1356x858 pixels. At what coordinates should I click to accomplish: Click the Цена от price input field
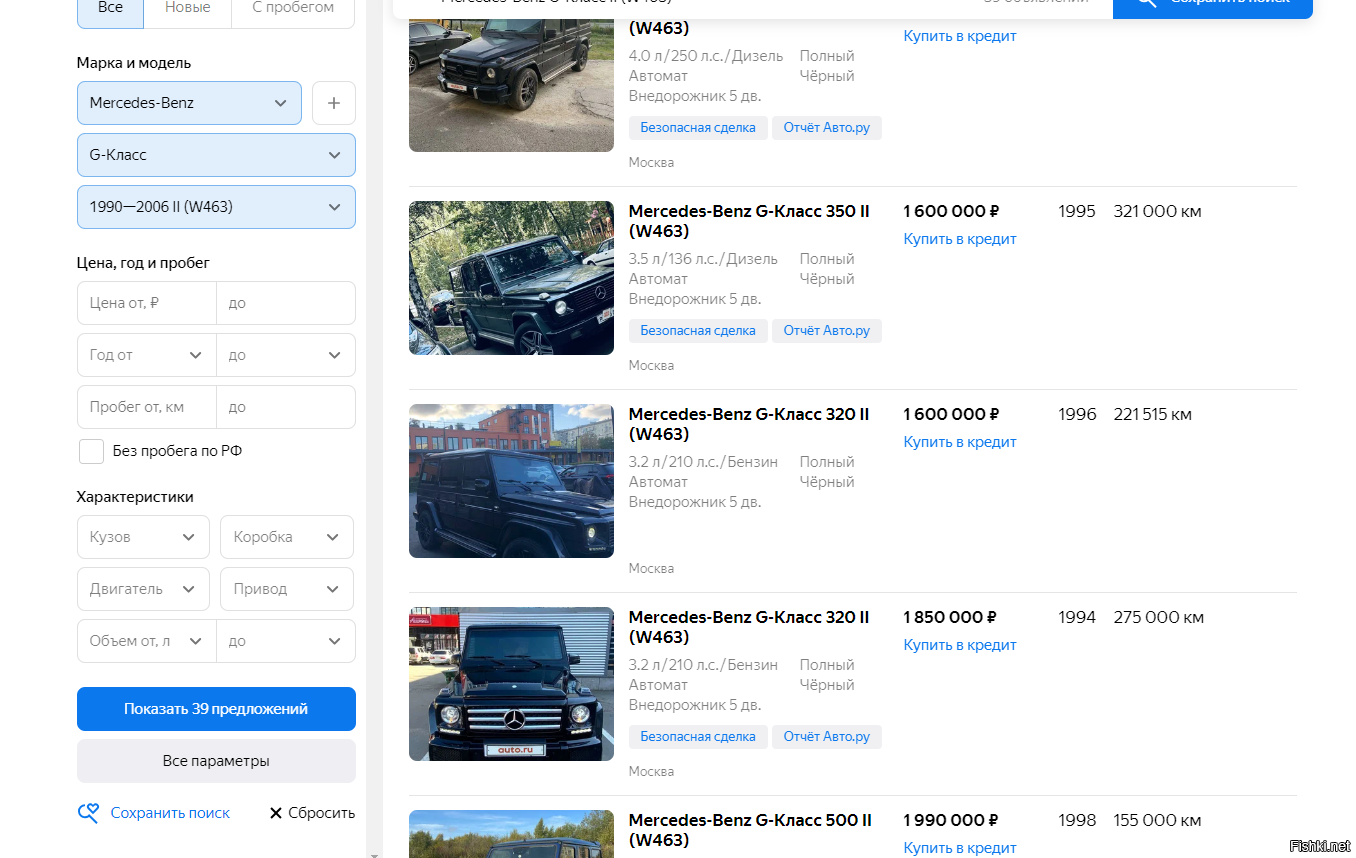[146, 303]
